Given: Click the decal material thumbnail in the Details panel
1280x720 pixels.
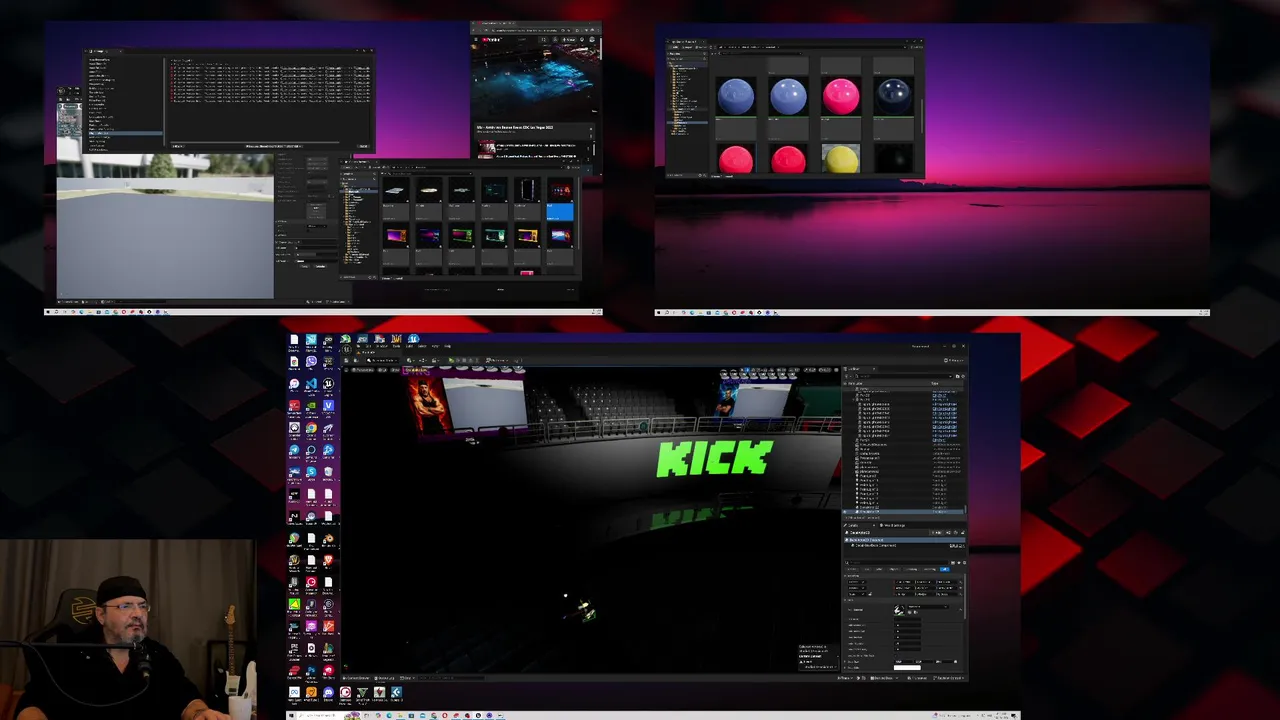Looking at the screenshot, I should coord(899,610).
